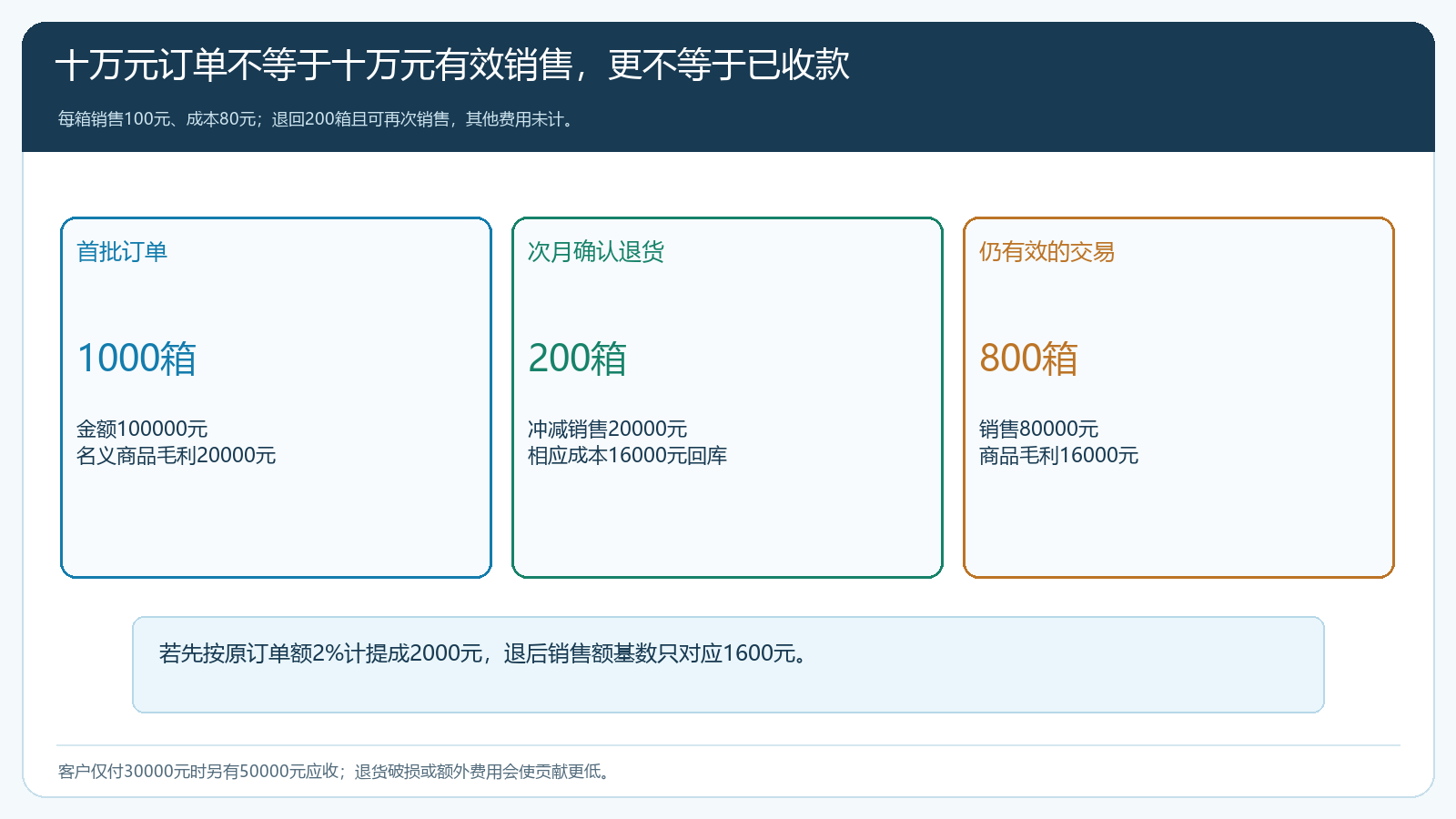This screenshot has height=819, width=1456.
Task: Click the 次月确认退货 card heading
Action: point(596,252)
